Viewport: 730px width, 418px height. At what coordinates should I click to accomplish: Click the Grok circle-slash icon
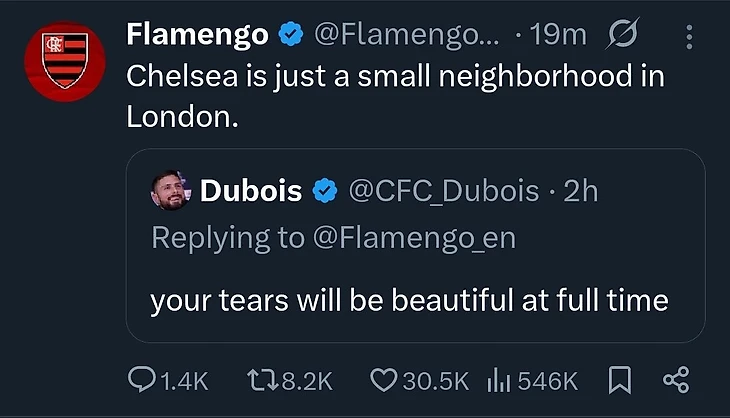pyautogui.click(x=623, y=35)
